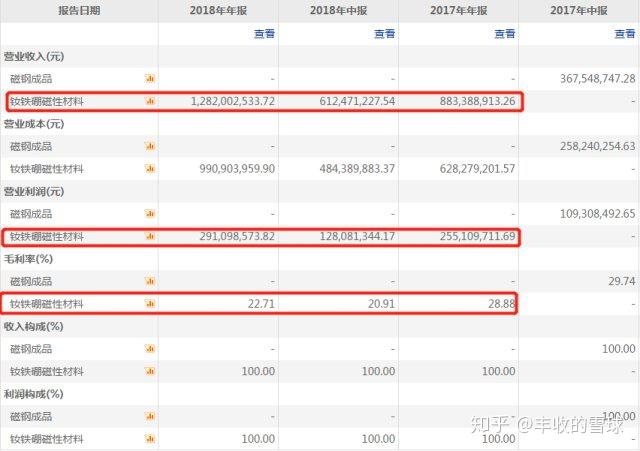Click gross margin value 28.88

(498, 304)
